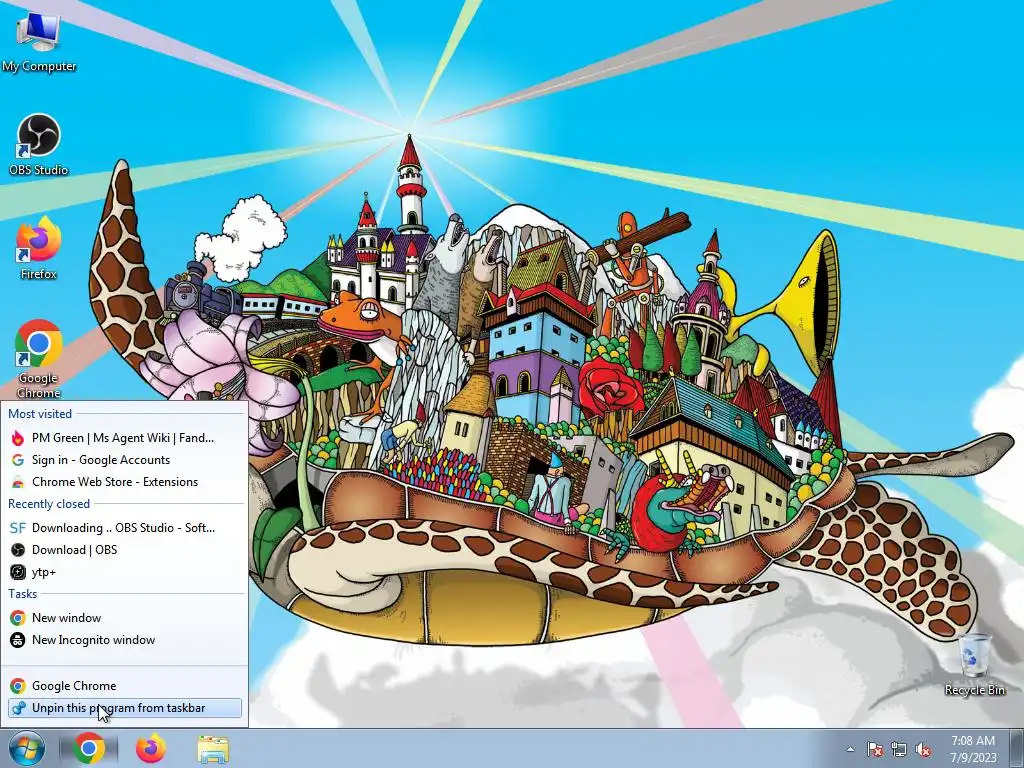
Task: Click the Incognito icon in jump list
Action: click(18, 640)
